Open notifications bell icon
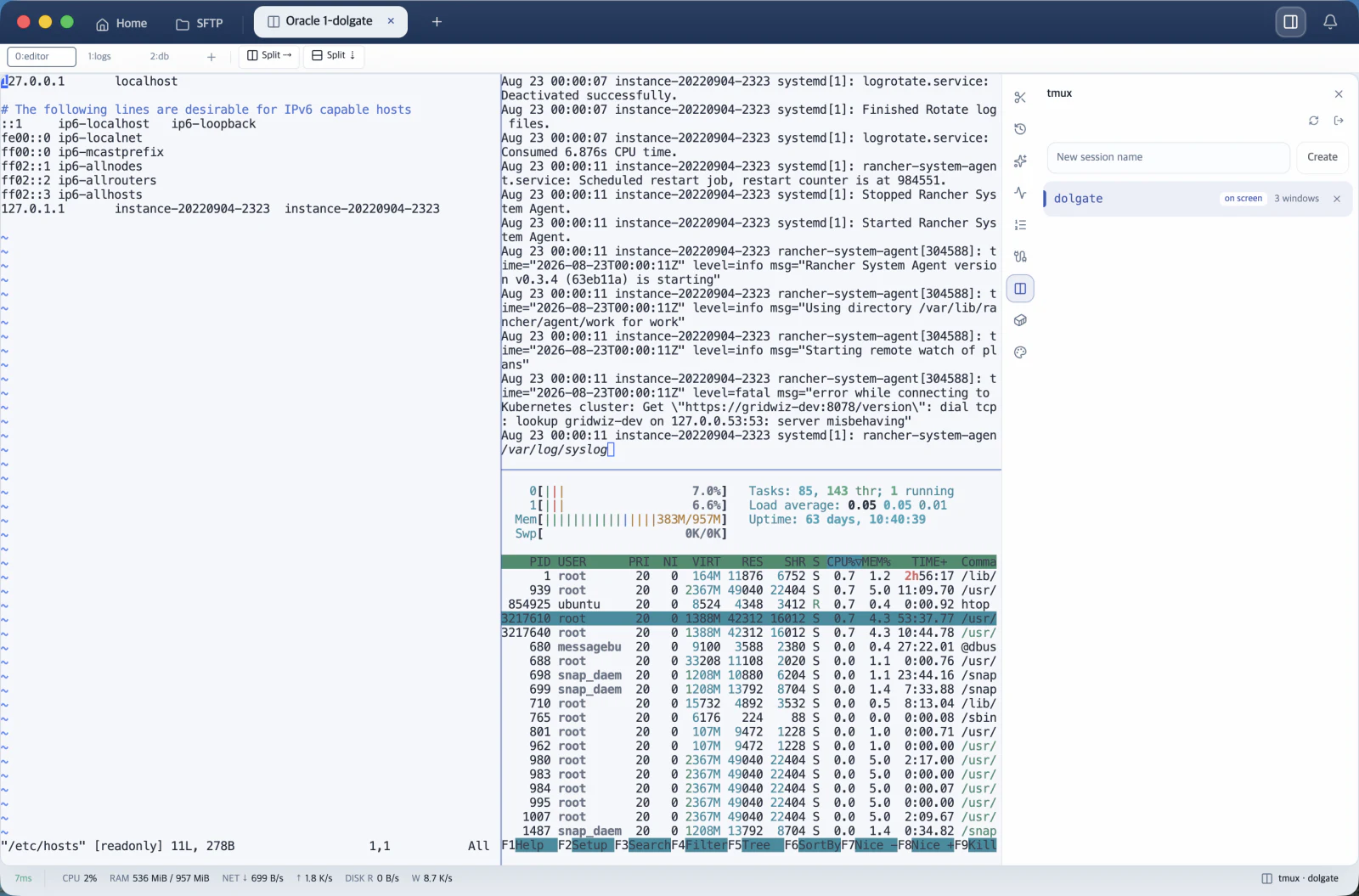1359x896 pixels. pos(1330,22)
